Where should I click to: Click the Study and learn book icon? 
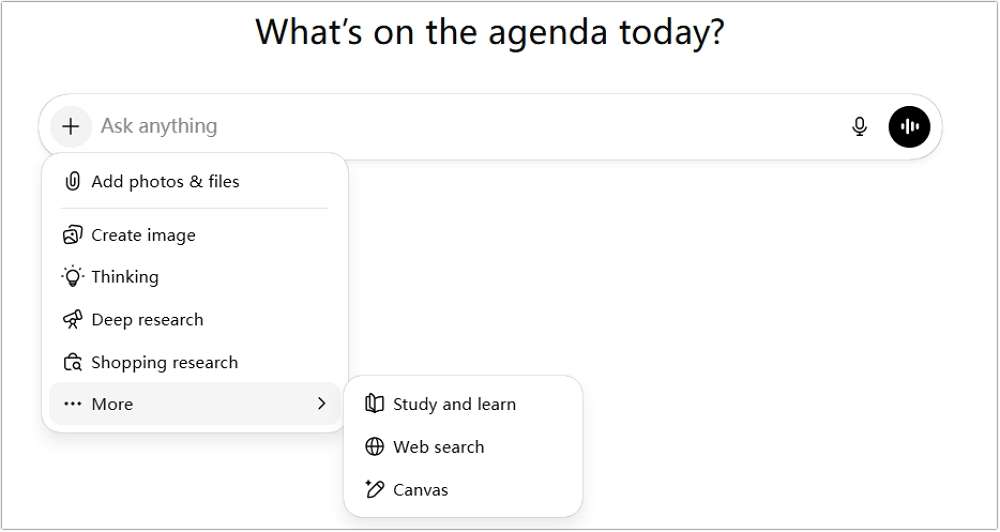(375, 404)
